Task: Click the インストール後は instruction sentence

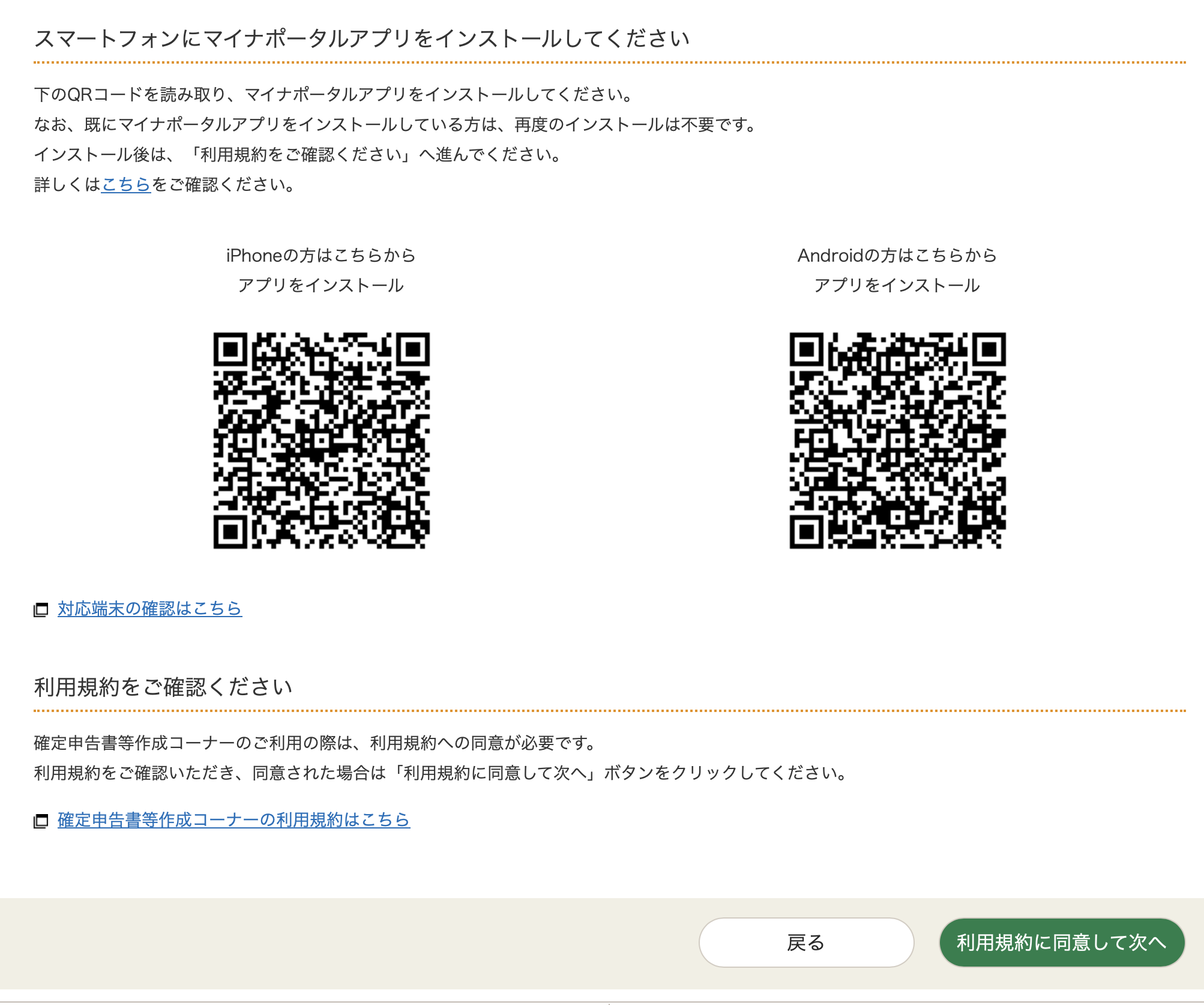Action: pos(298,155)
